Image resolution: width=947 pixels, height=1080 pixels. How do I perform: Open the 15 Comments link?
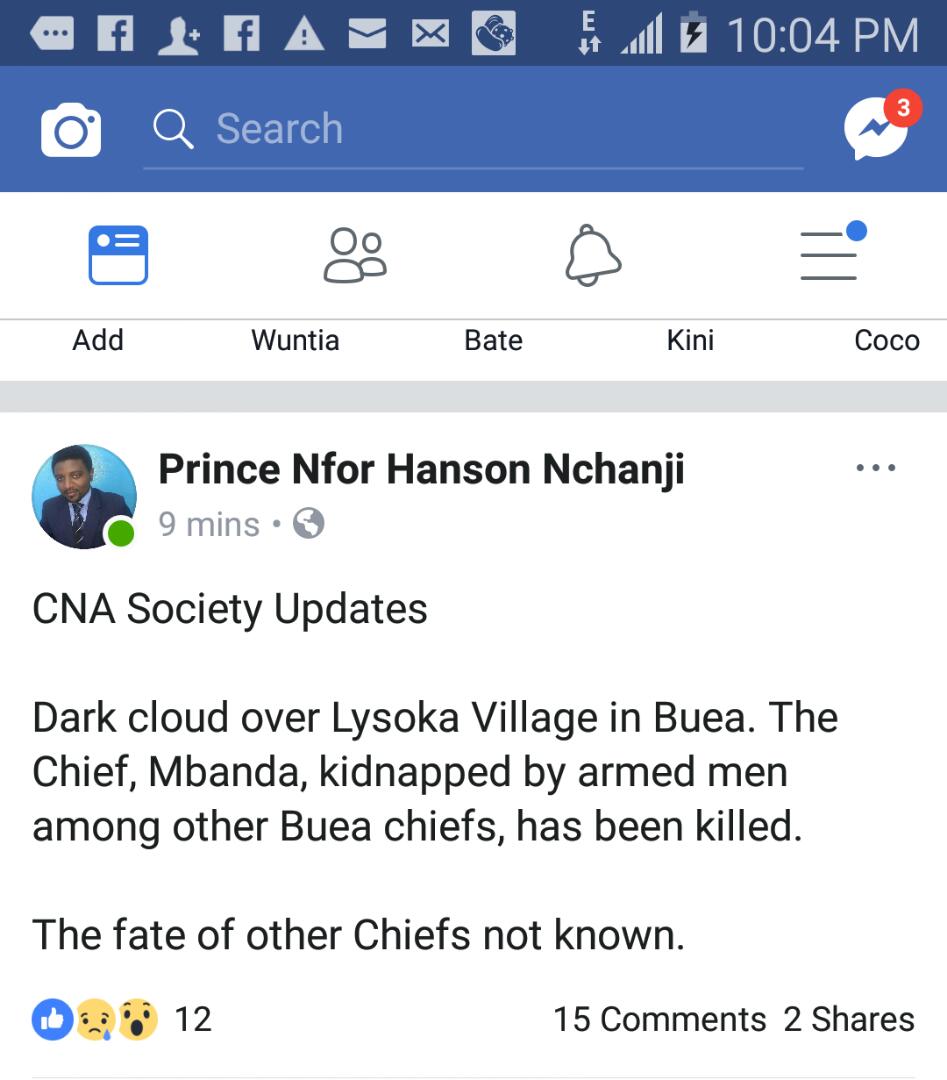(659, 1019)
